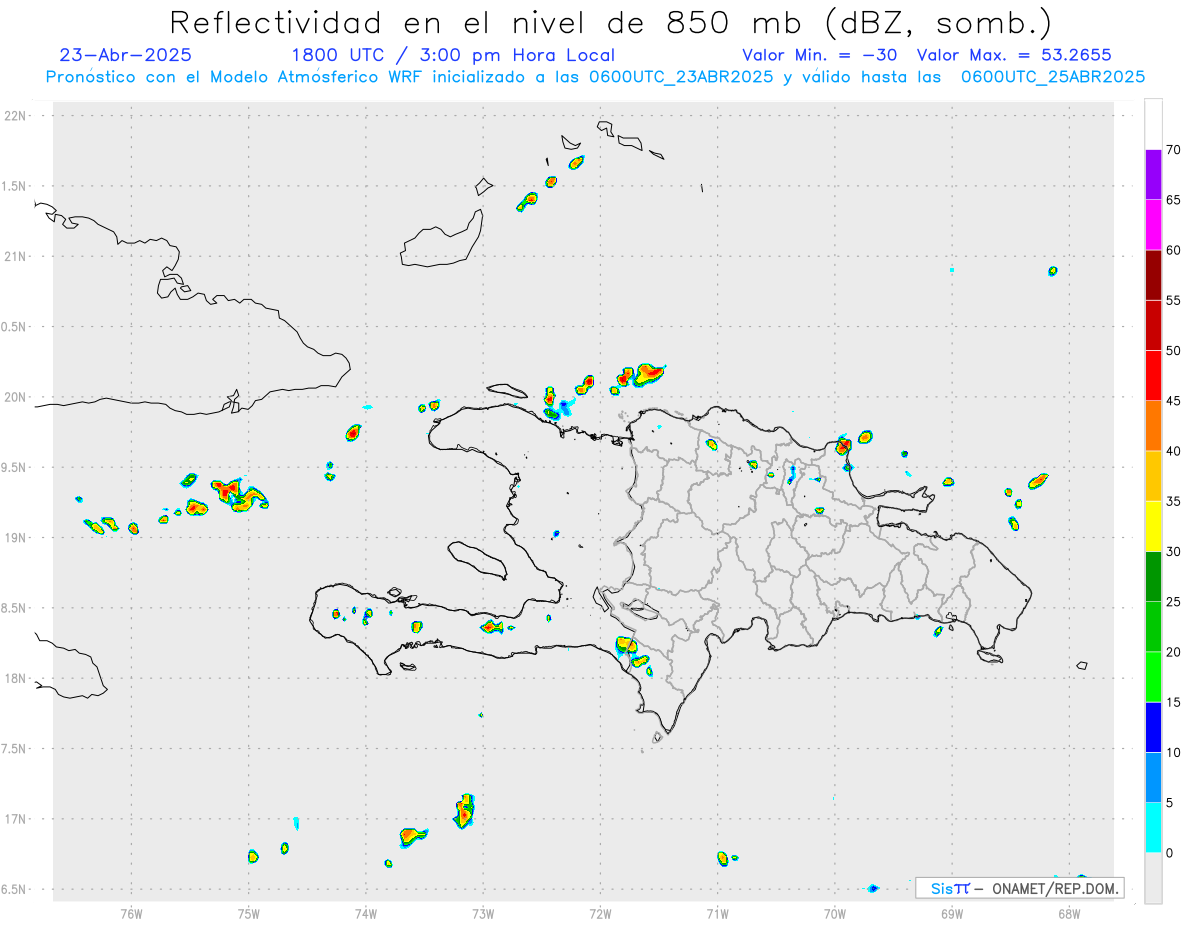Click the '17N' latitude axis label
The height and width of the screenshot is (927, 1200).
point(17,819)
